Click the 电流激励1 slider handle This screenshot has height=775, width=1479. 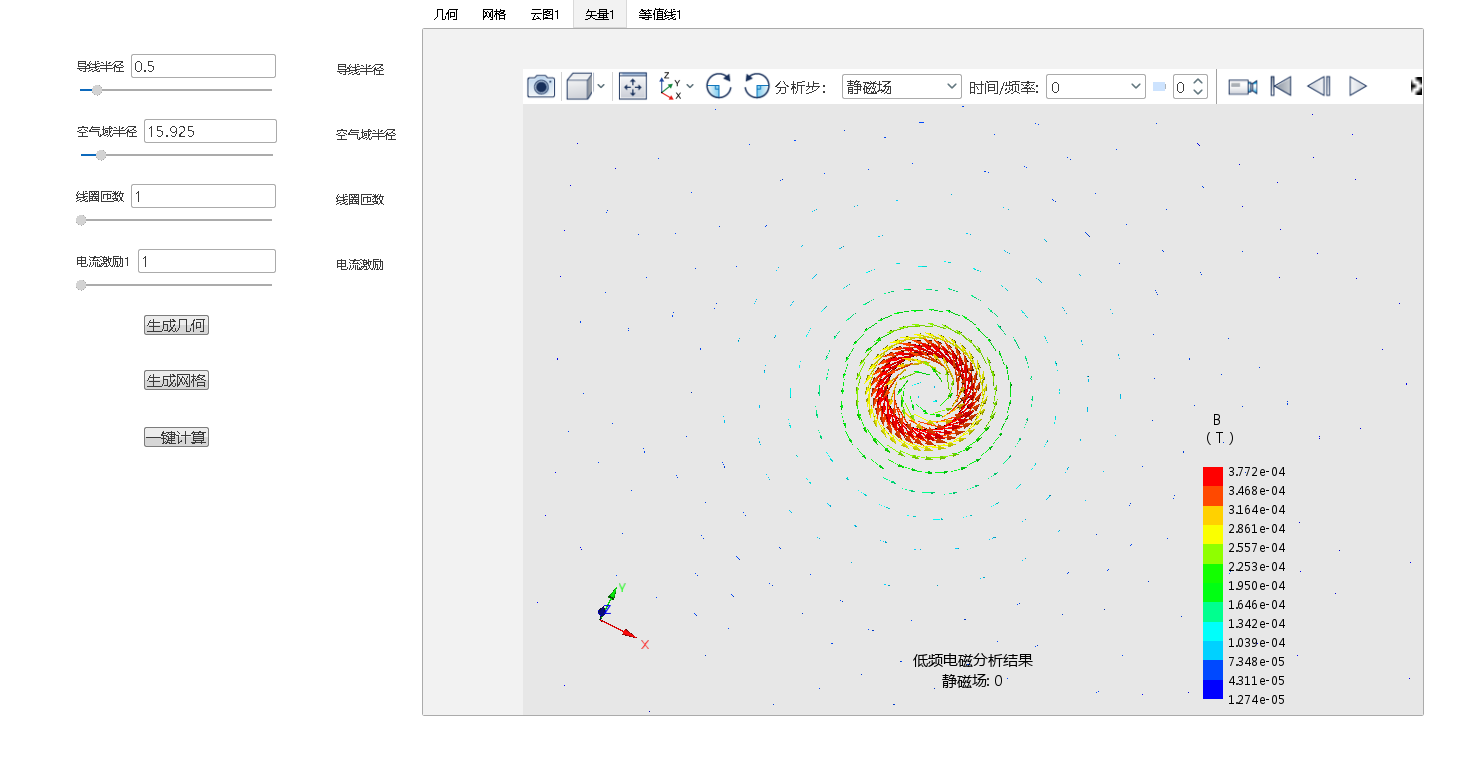(x=81, y=285)
